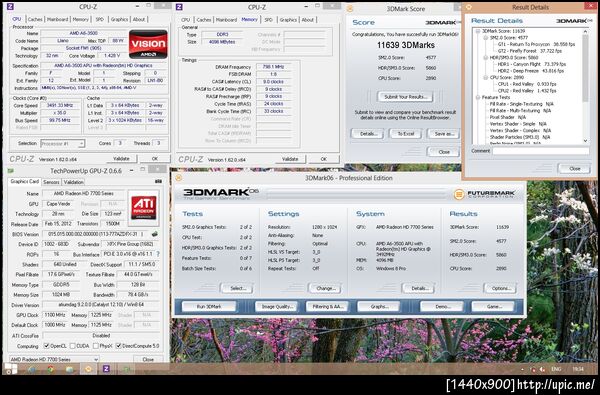Click the Run 3DMark button
600x395 pixels.
click(209, 307)
